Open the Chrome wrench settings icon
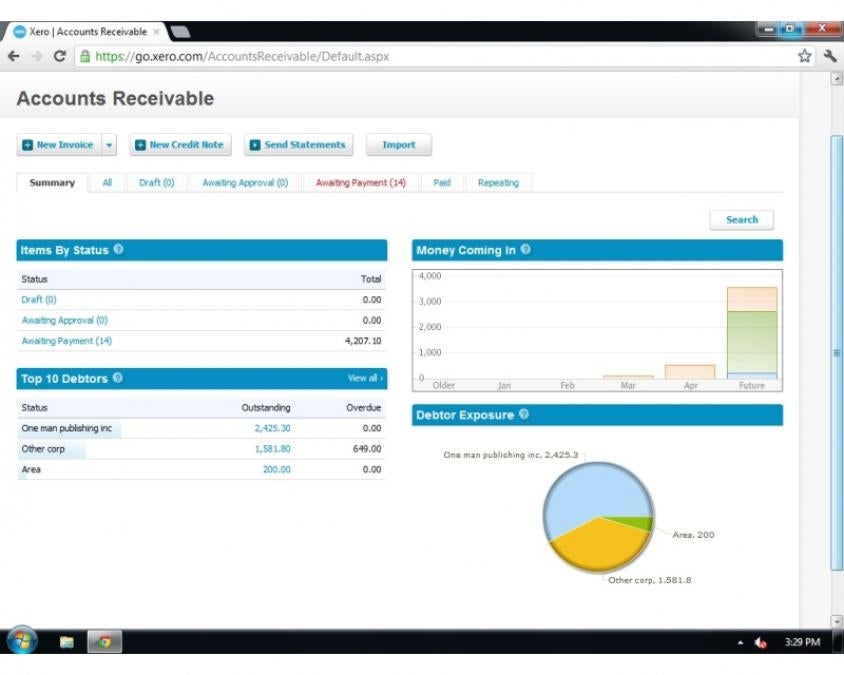The height and width of the screenshot is (675, 844). tap(829, 57)
